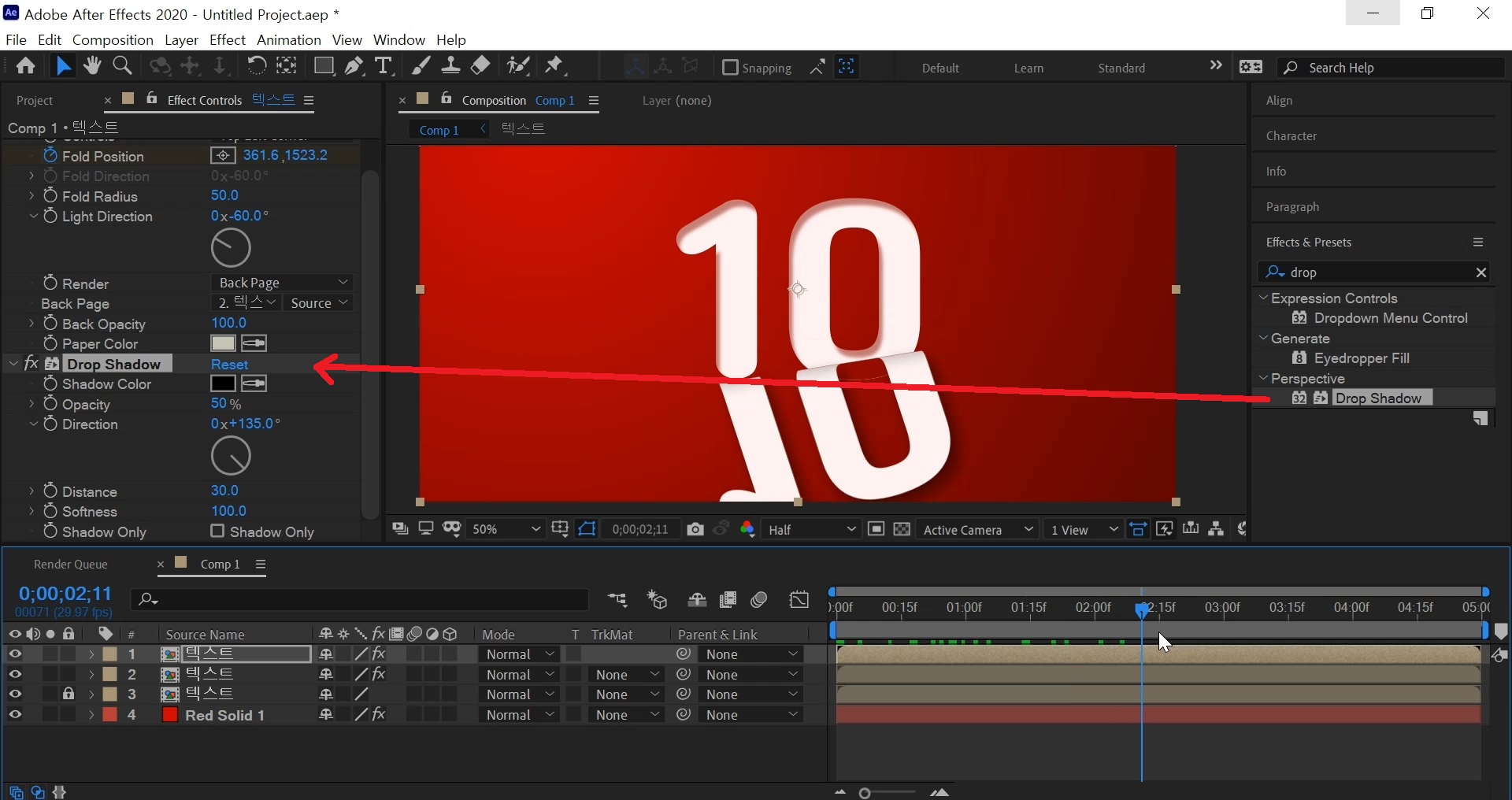Screen dimensions: 1512x800
Task: Select the Rotation tool
Action: (256, 66)
